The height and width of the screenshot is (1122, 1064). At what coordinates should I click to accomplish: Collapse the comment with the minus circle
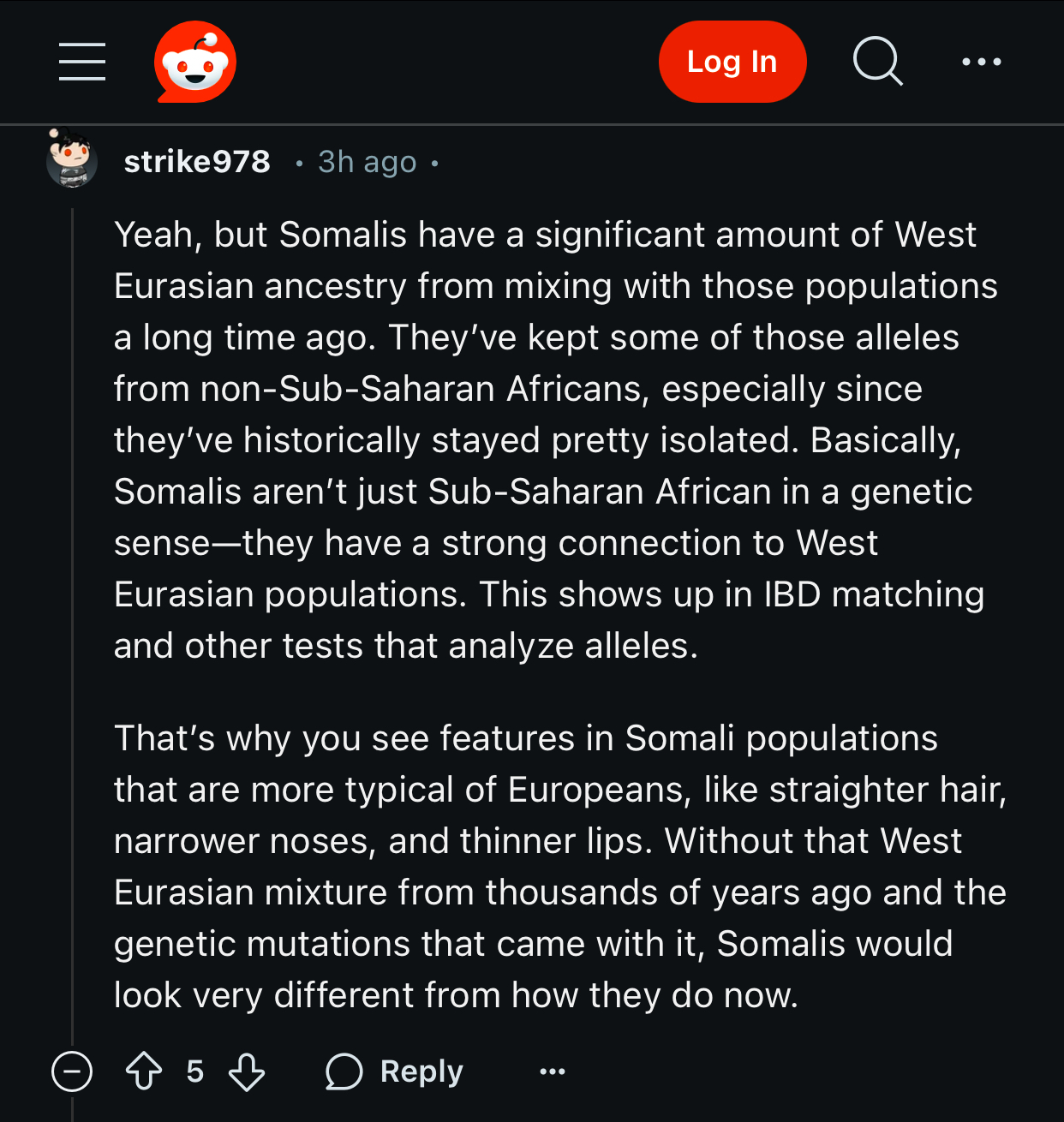[x=72, y=1071]
